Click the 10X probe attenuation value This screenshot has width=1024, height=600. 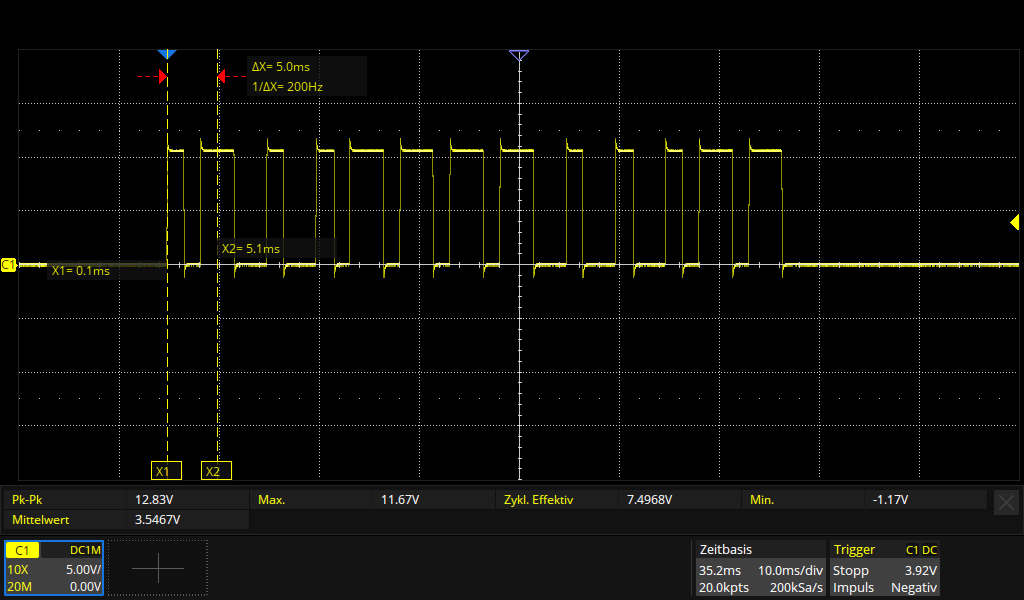pyautogui.click(x=18, y=569)
